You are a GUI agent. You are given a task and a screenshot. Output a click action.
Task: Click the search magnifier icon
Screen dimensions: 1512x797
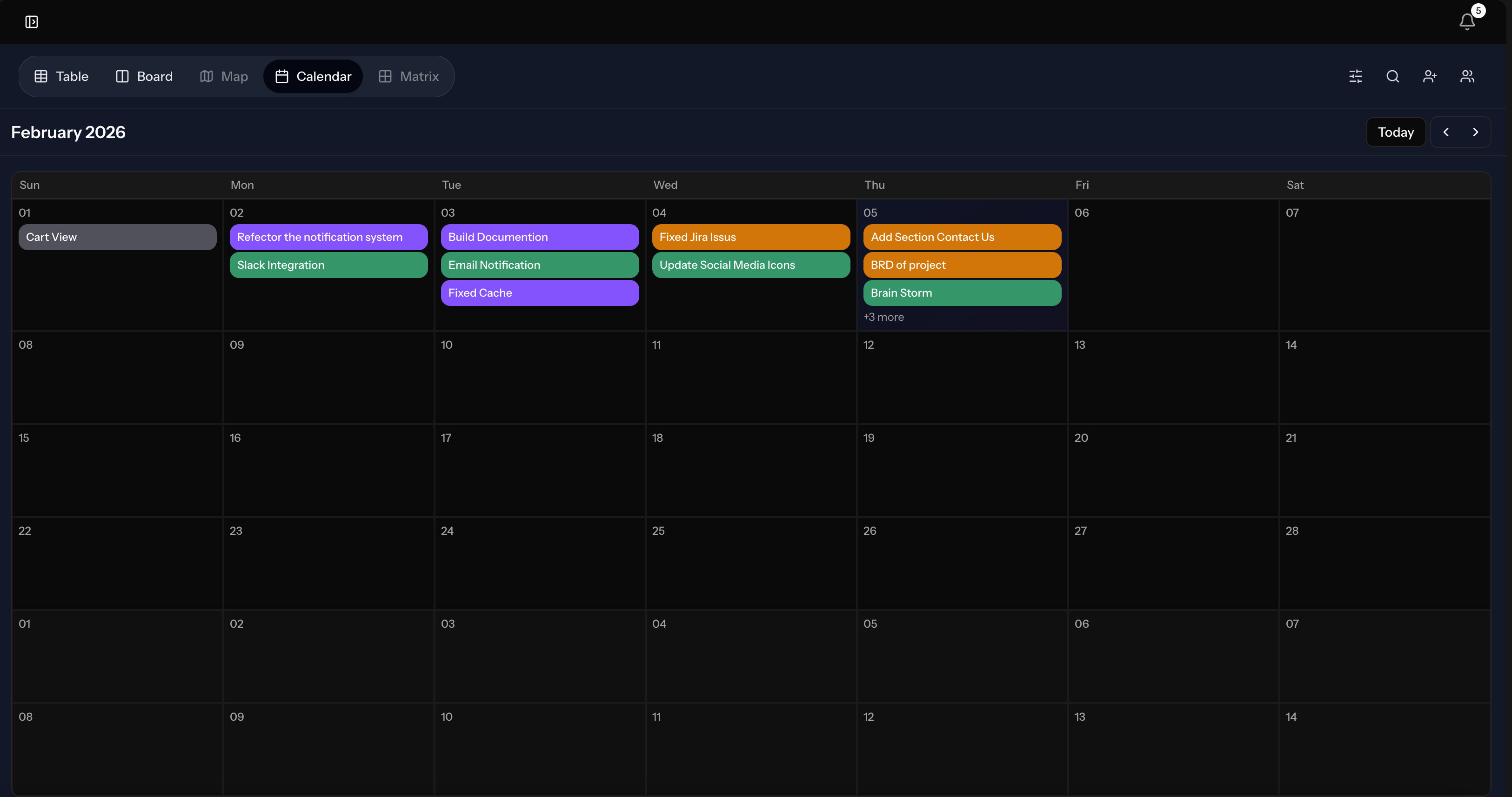pos(1392,76)
